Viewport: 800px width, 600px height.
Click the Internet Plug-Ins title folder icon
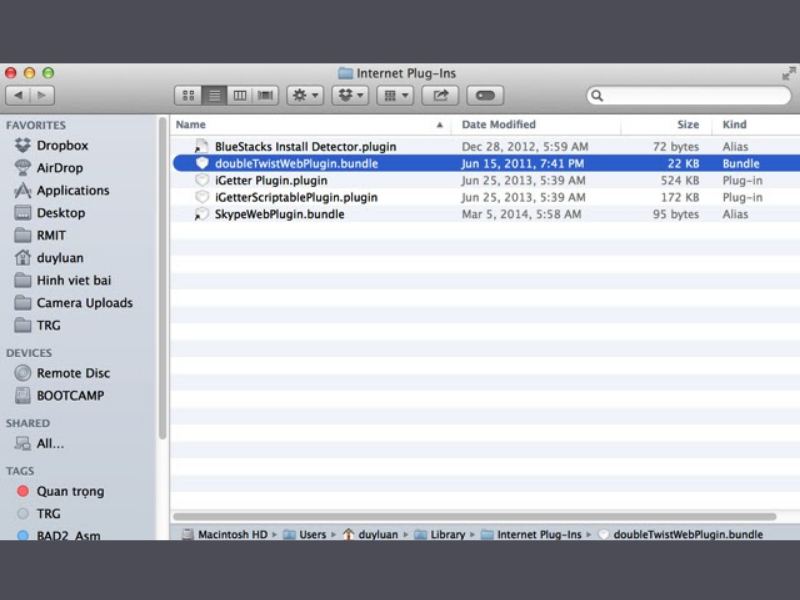coord(345,73)
